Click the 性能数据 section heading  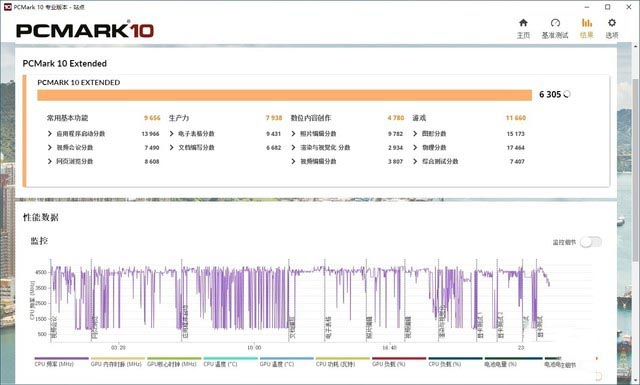click(x=40, y=217)
